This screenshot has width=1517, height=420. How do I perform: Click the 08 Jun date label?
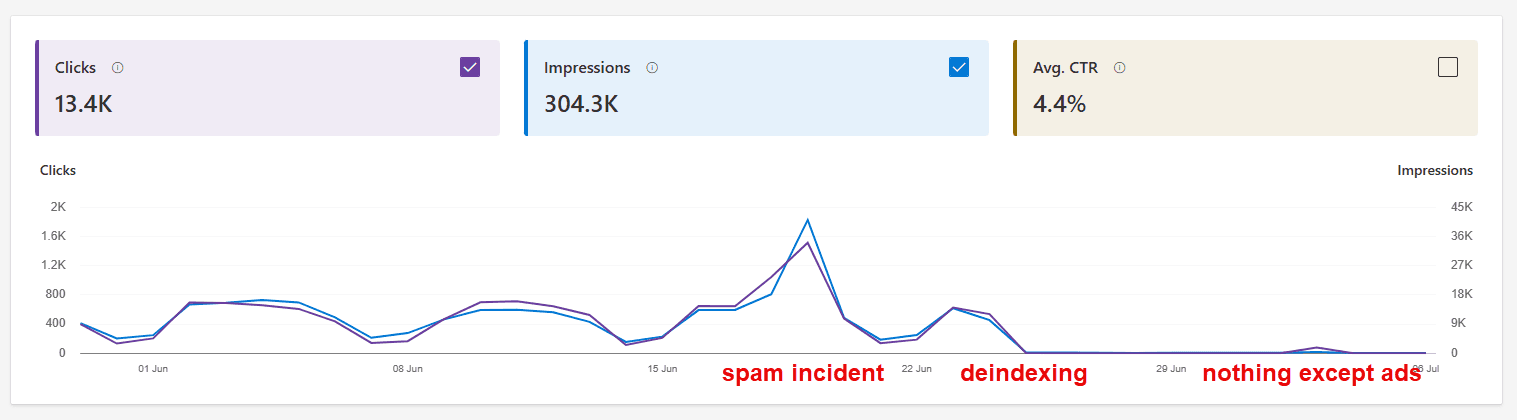coord(407,369)
